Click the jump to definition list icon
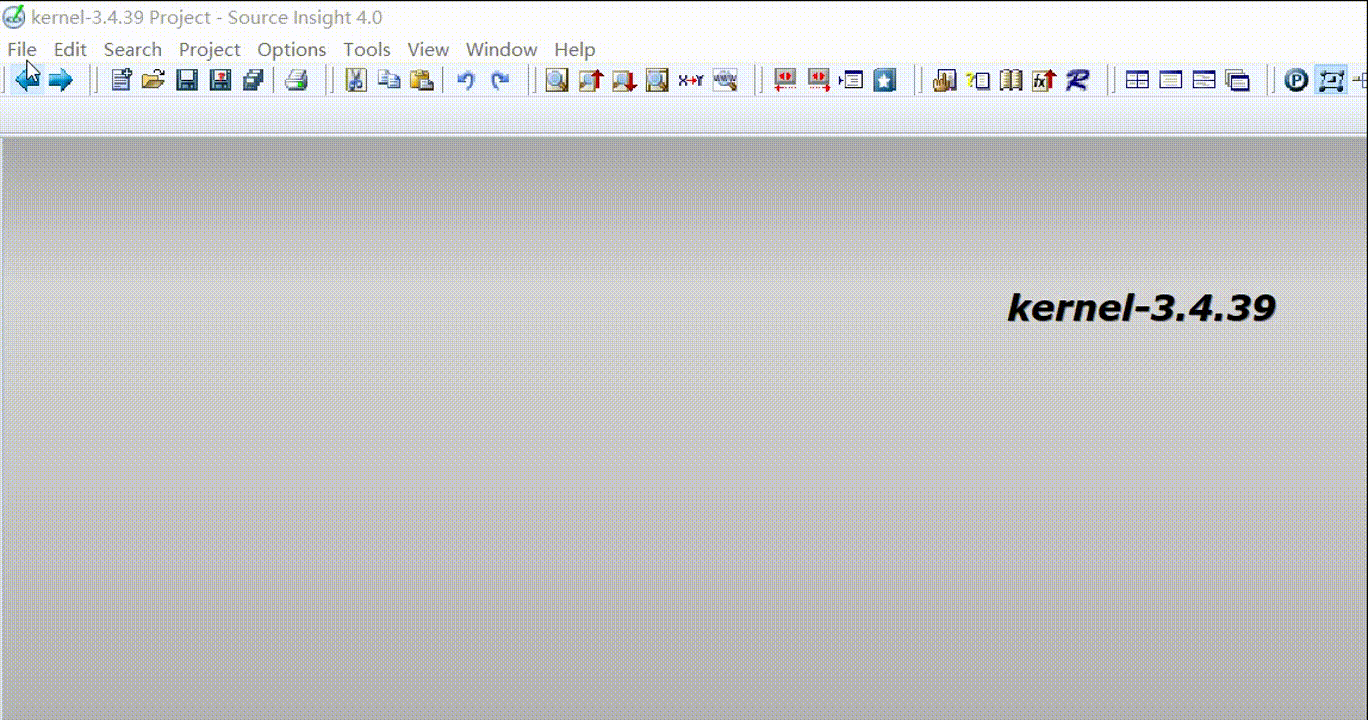 [x=851, y=80]
